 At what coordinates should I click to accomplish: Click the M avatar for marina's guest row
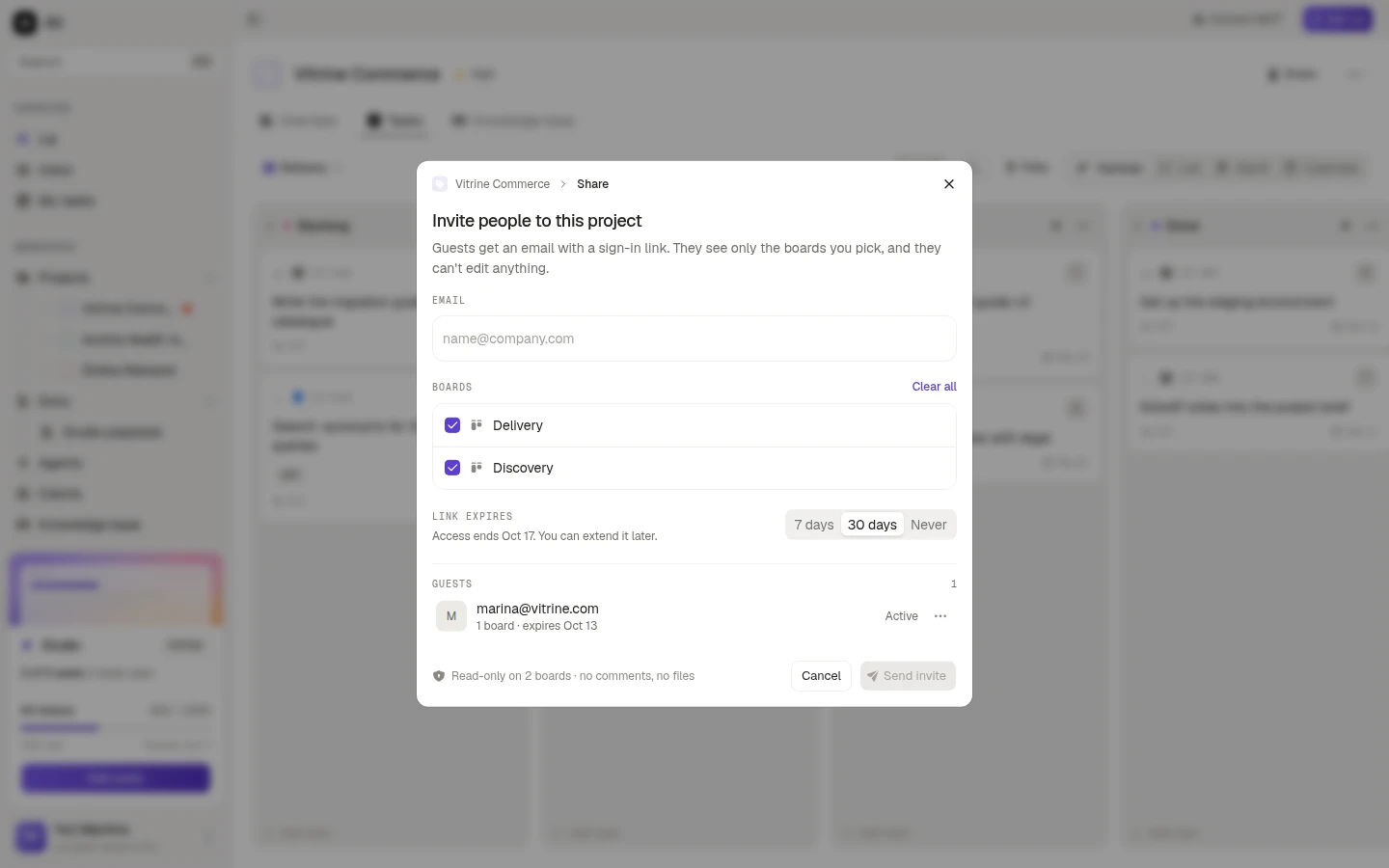pos(451,616)
